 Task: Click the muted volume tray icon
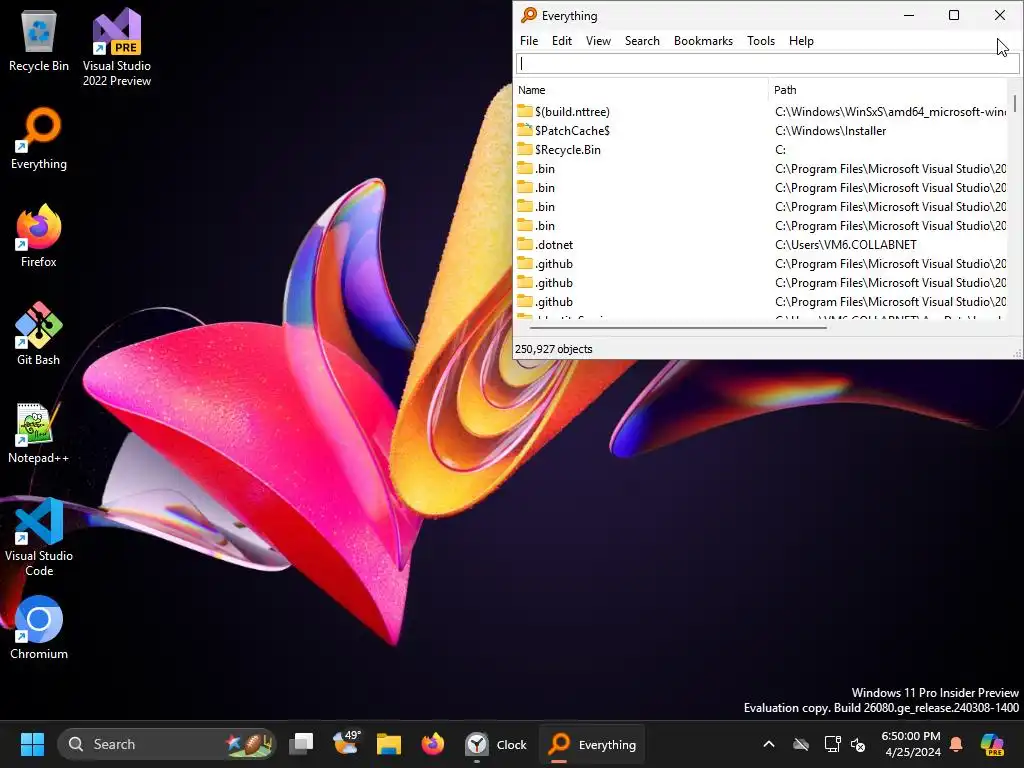[858, 744]
